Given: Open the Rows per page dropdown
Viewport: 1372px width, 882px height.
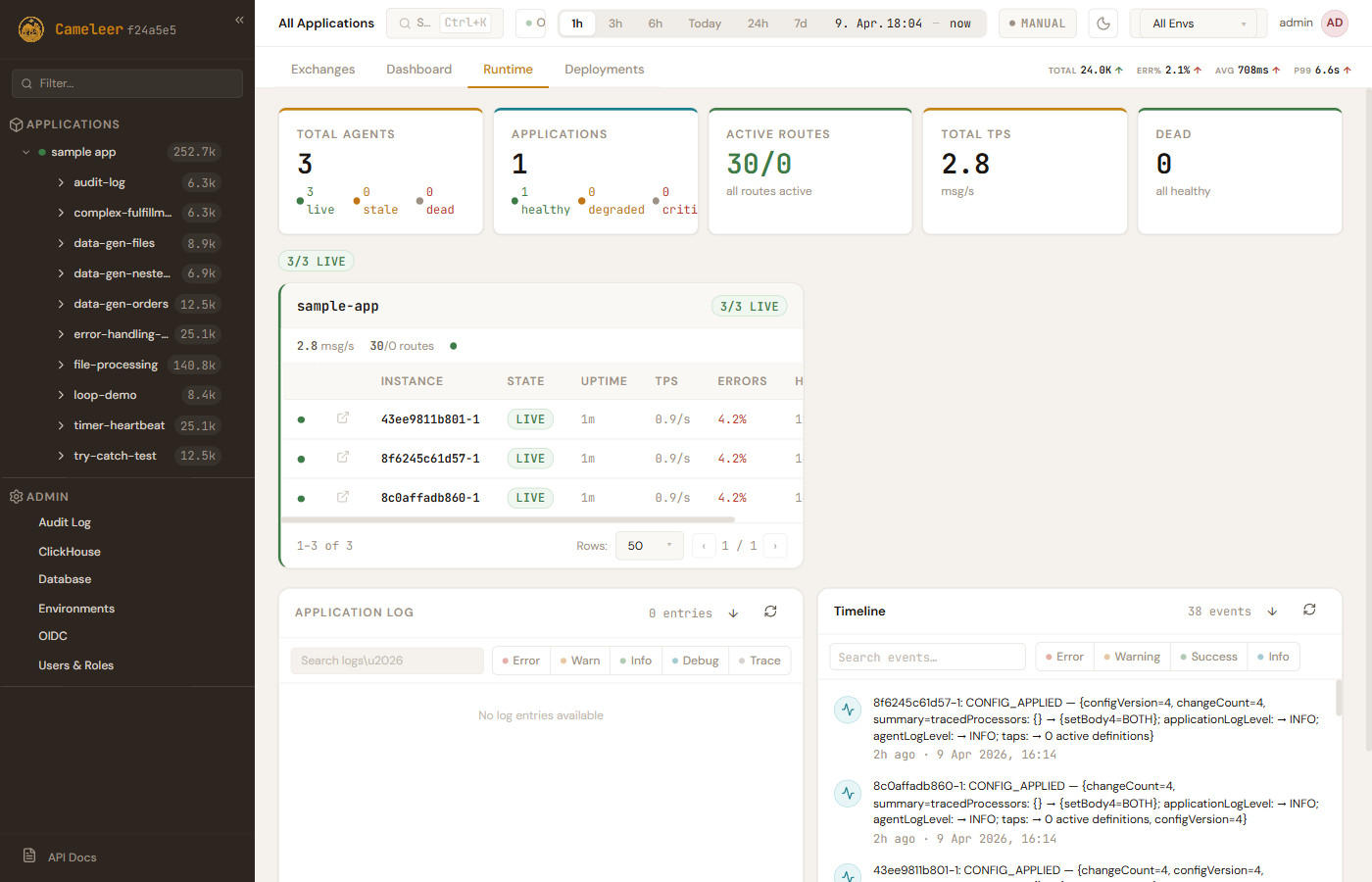Looking at the screenshot, I should click(x=649, y=546).
